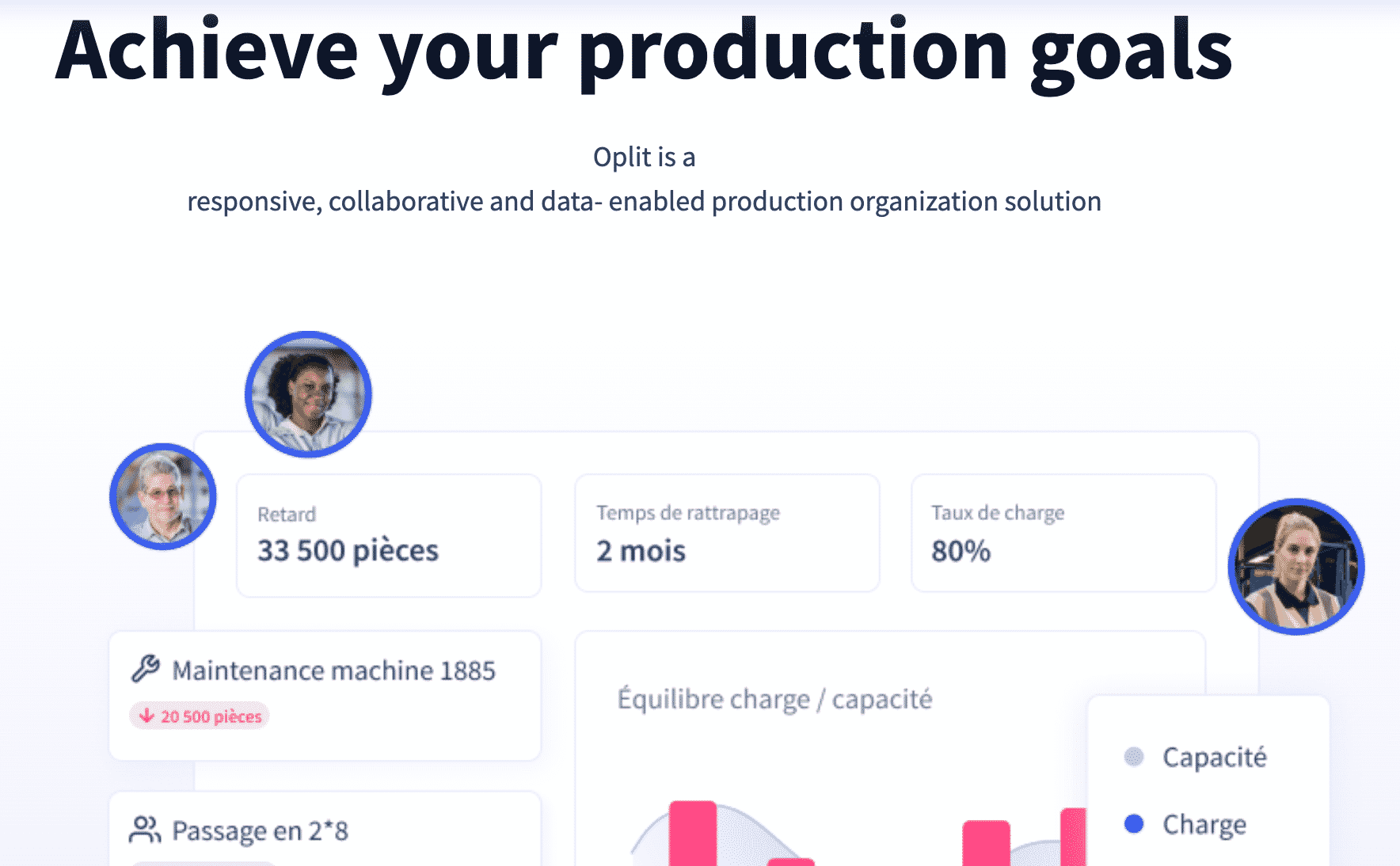The height and width of the screenshot is (866, 1400).
Task: Select the older man's avatar with glasses
Action: (x=163, y=496)
